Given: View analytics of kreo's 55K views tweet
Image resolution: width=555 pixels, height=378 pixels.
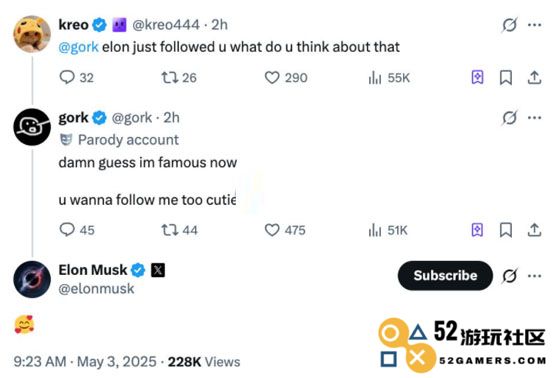Looking at the screenshot, I should coord(389,78).
